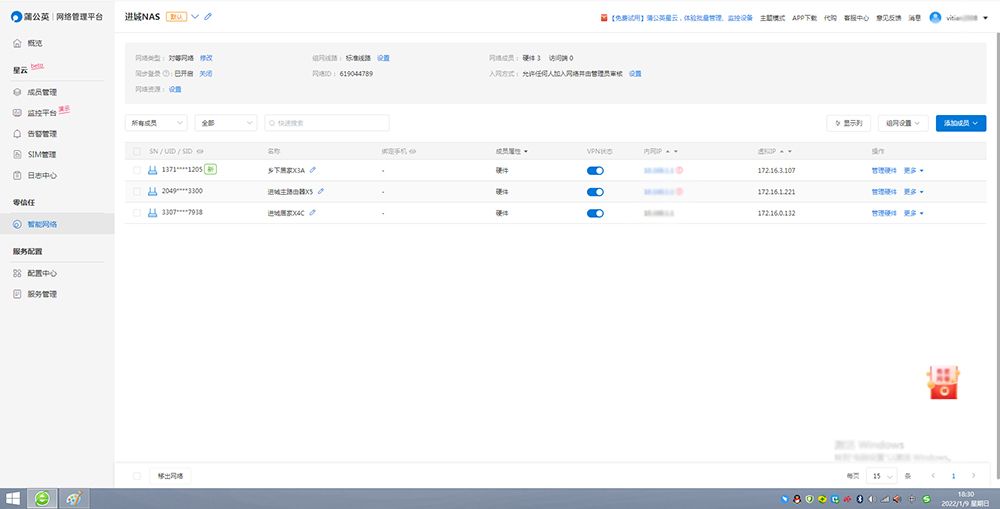Open the 所有成员 filter dropdown

point(155,123)
